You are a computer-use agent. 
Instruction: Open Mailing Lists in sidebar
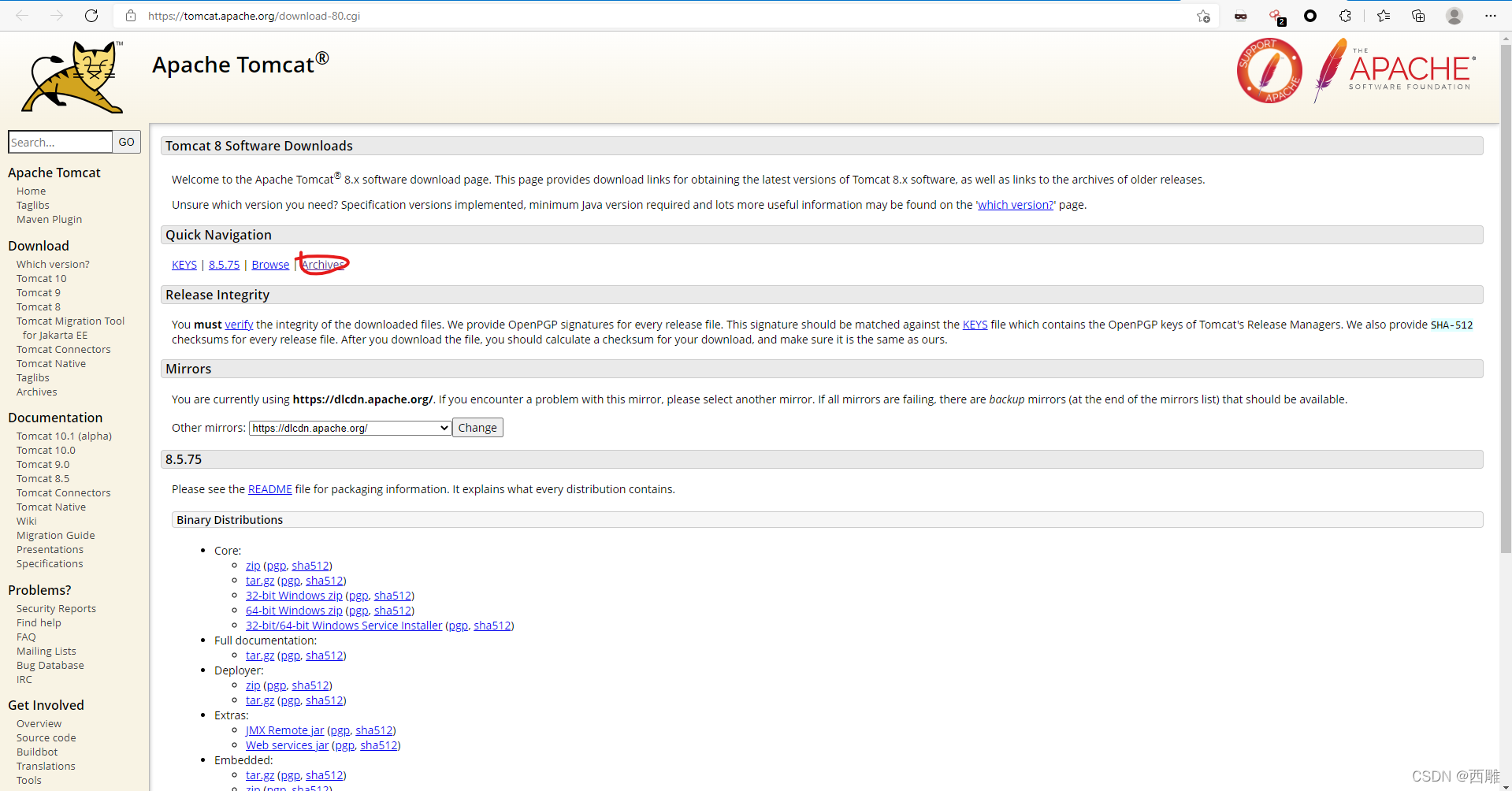tap(46, 652)
